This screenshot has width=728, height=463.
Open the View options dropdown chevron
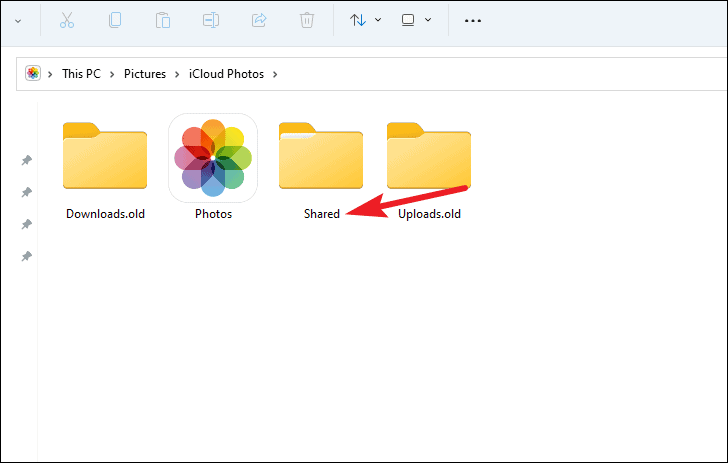coord(428,20)
